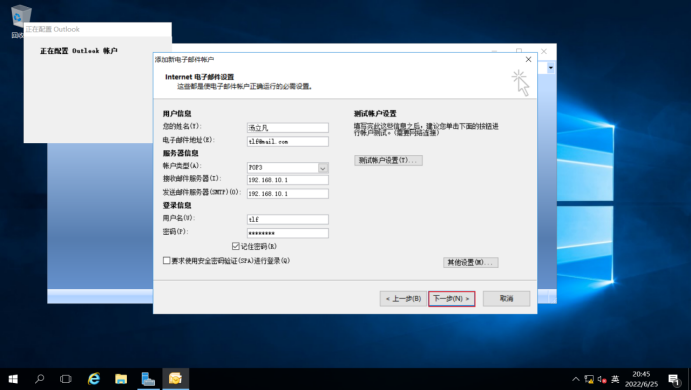The height and width of the screenshot is (390, 691).
Task: Open File Explorer from taskbar
Action: (x=121, y=379)
